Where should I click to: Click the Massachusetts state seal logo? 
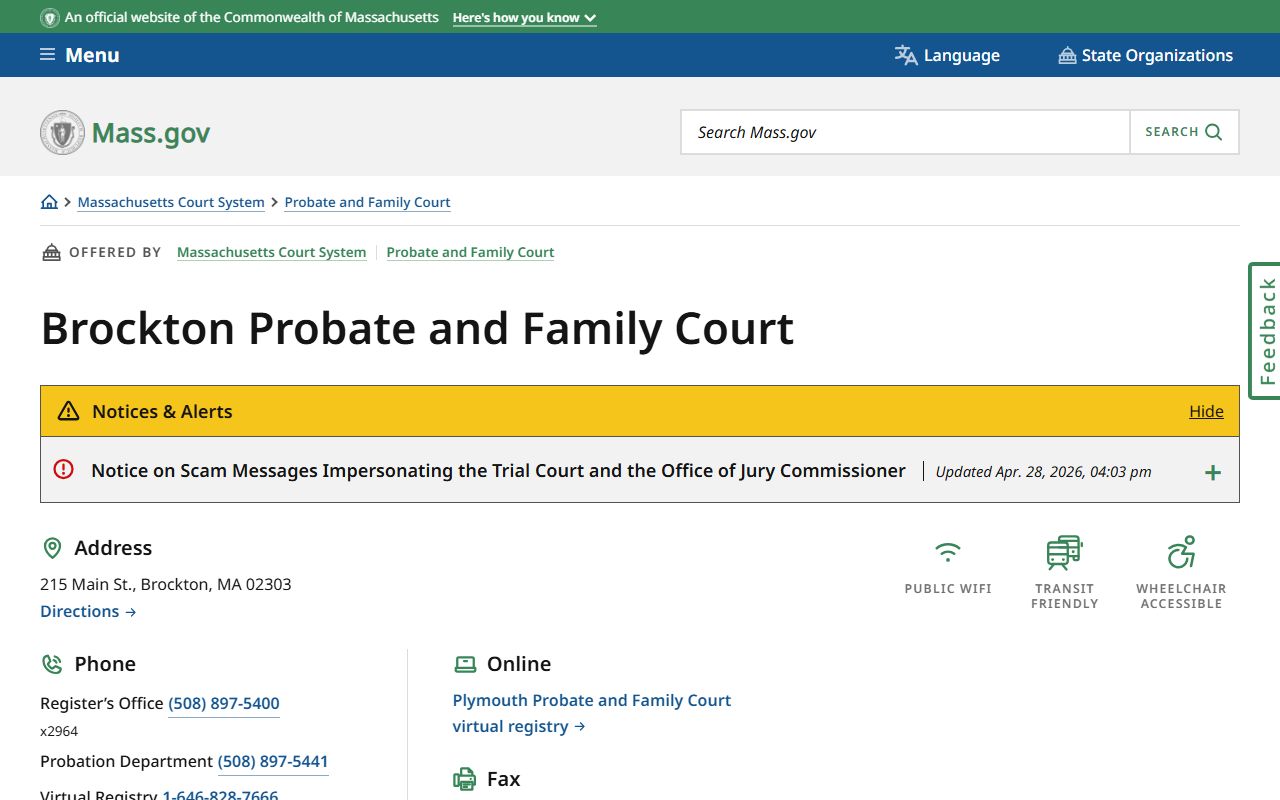[62, 132]
